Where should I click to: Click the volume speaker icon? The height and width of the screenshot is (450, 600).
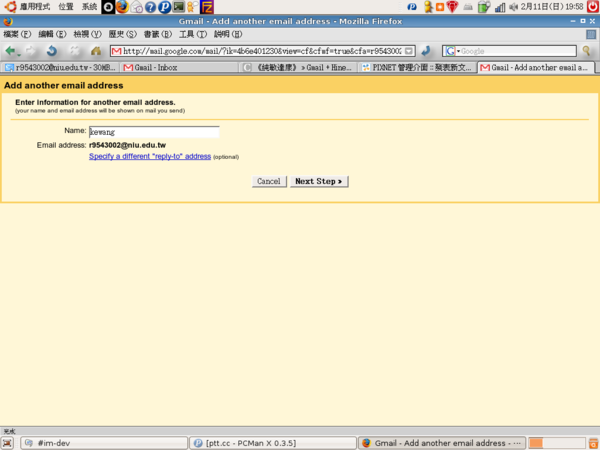[x=514, y=7]
